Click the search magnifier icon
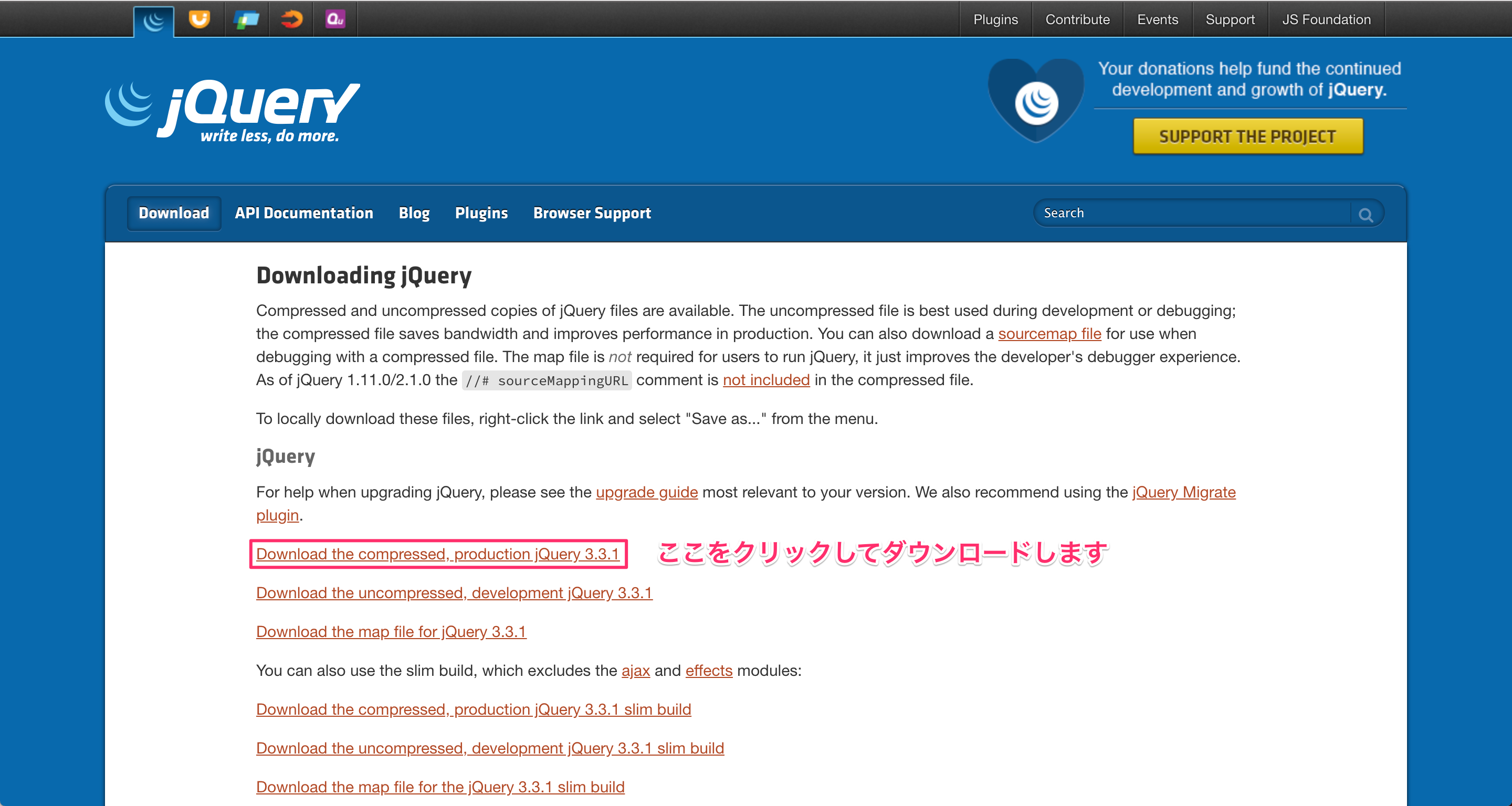The image size is (1512, 806). tap(1367, 214)
